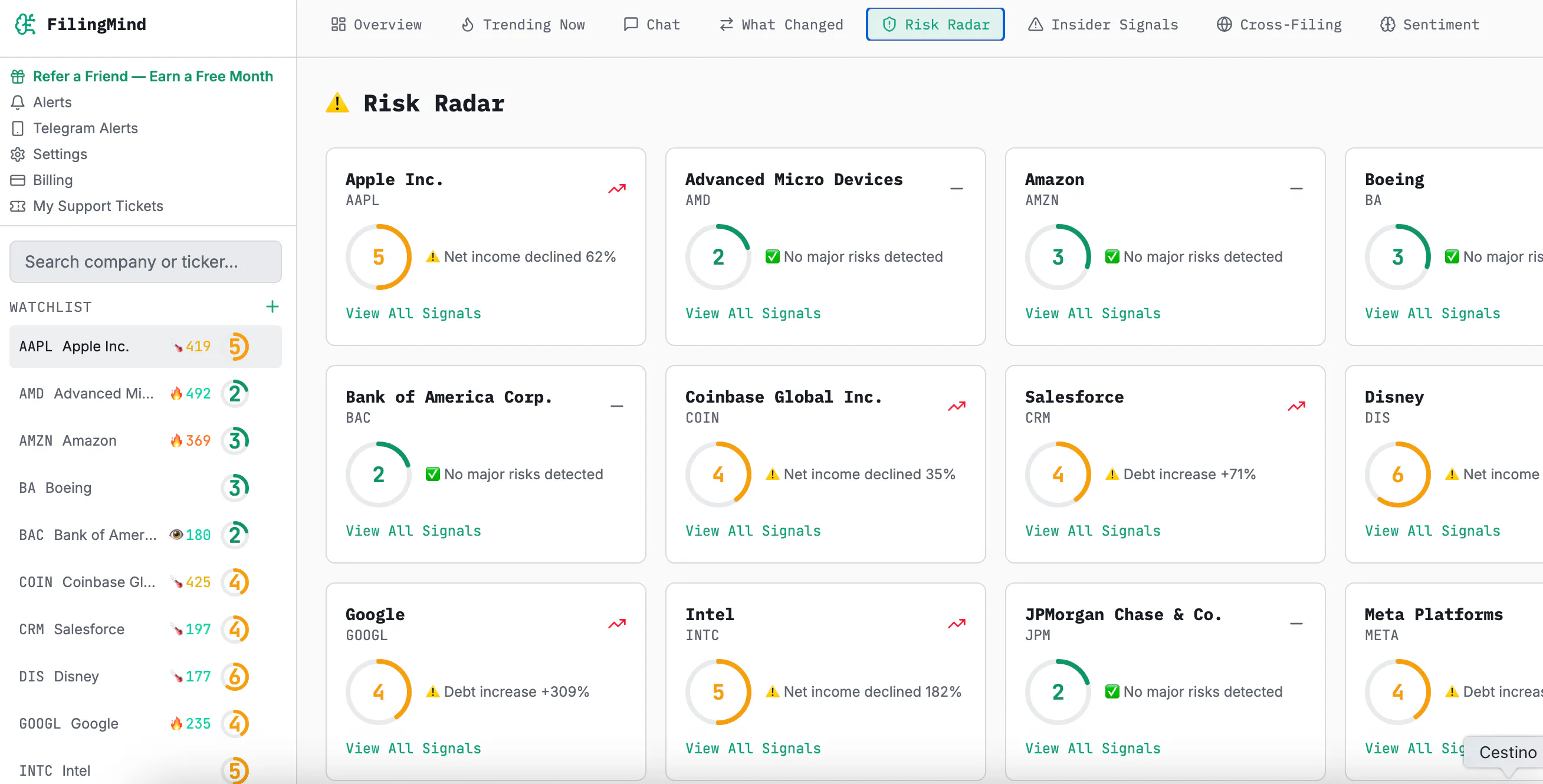Click the 'Net income declined 35%' text

tap(869, 474)
